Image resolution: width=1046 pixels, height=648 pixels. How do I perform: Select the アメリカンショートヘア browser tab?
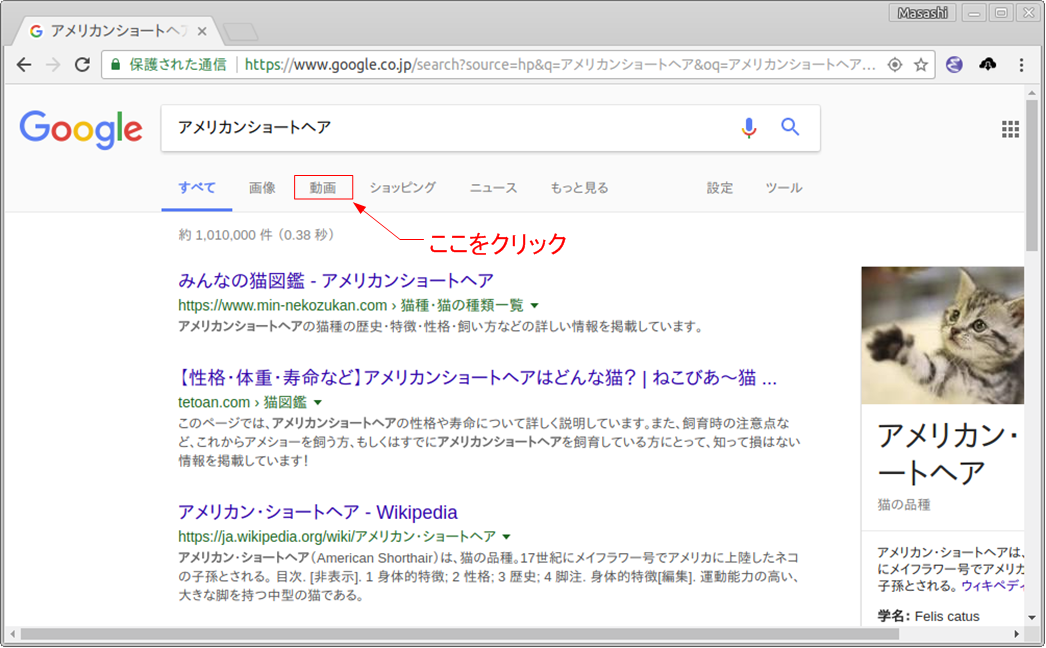119,31
